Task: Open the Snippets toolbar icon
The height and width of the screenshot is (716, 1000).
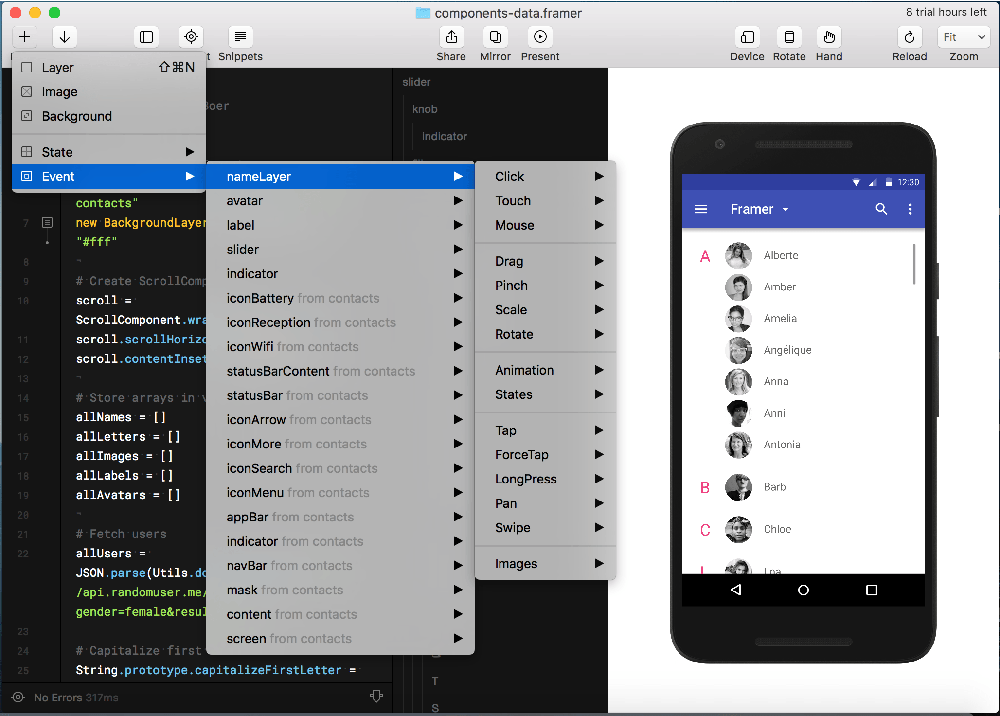Action: click(240, 38)
